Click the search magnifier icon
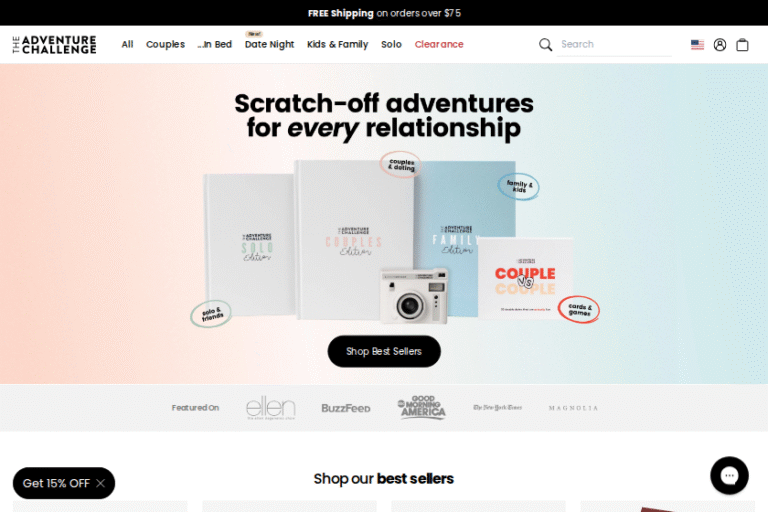The image size is (768, 512). 545,45
